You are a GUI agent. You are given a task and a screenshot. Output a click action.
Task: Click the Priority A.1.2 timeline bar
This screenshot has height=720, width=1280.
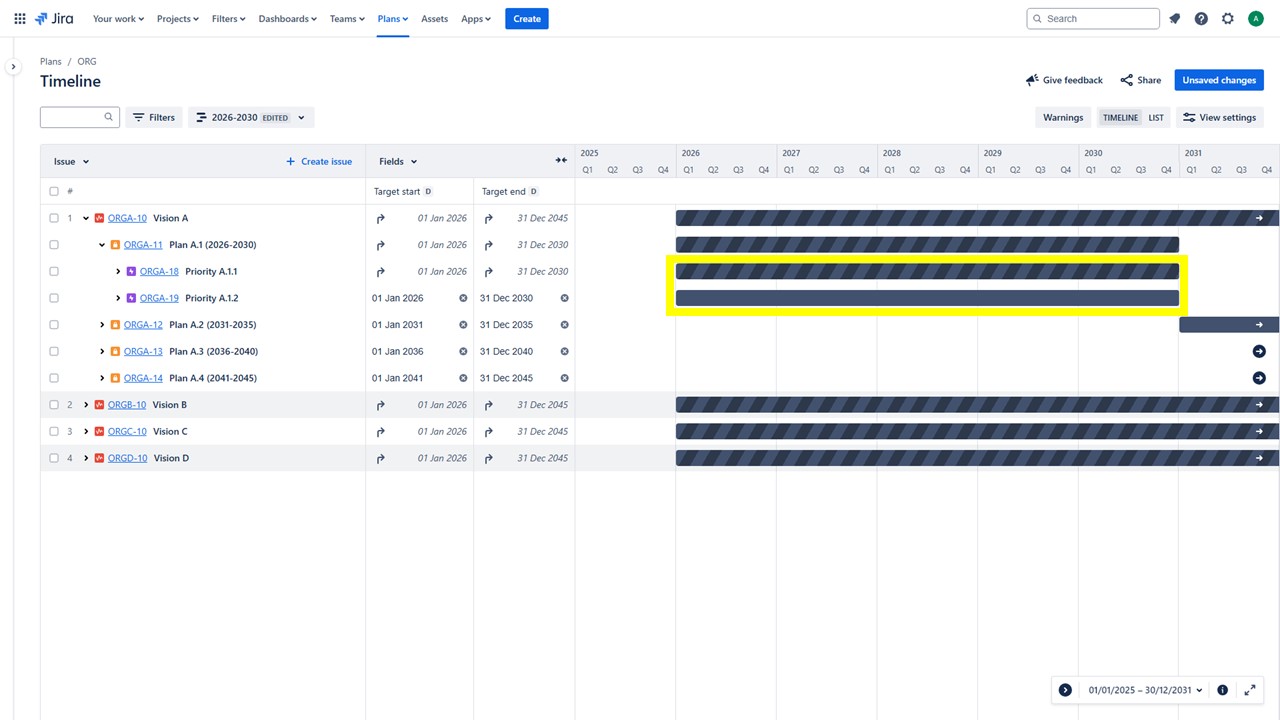(x=927, y=298)
